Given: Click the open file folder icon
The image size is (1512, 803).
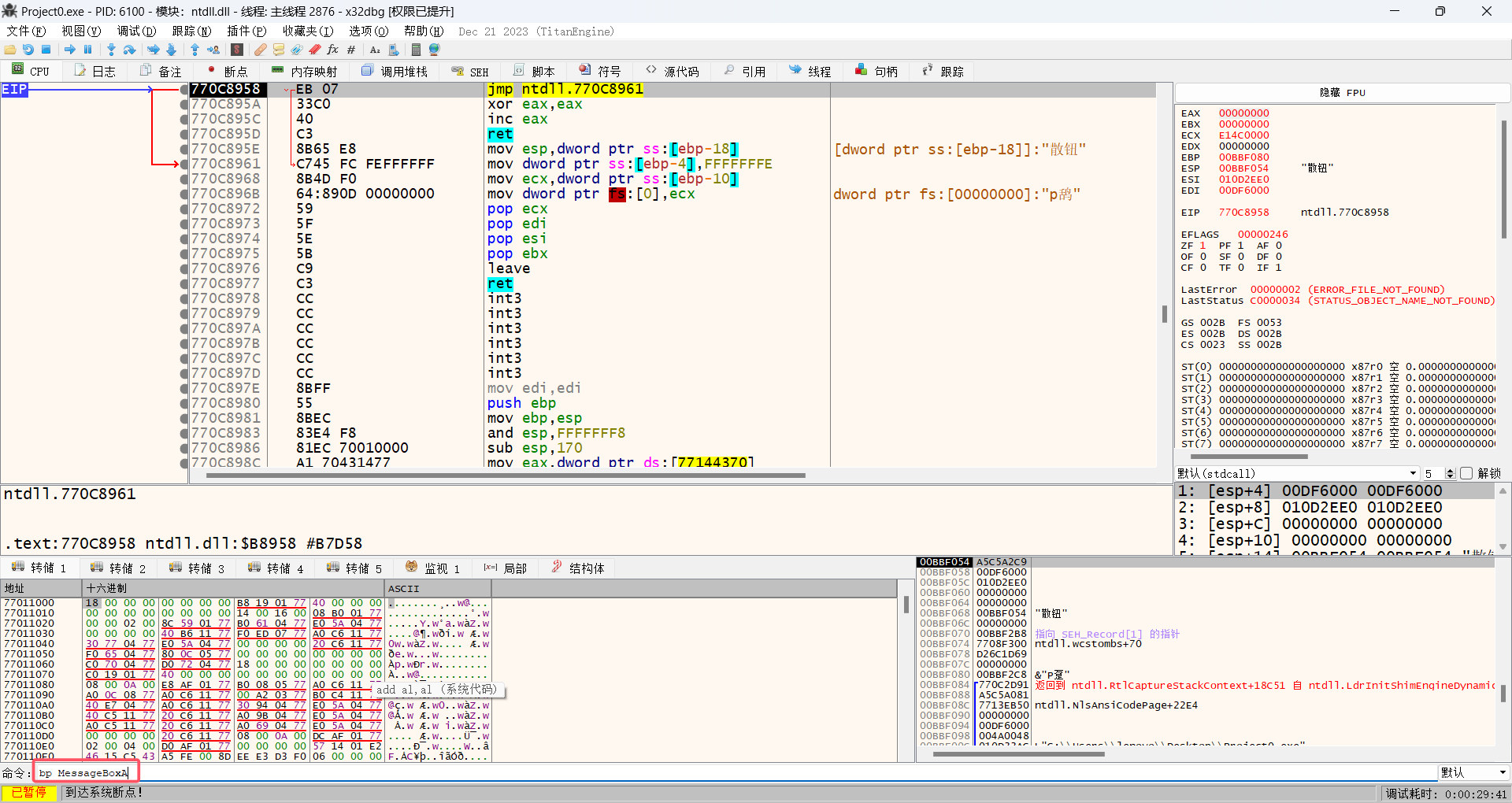Looking at the screenshot, I should coord(10,50).
